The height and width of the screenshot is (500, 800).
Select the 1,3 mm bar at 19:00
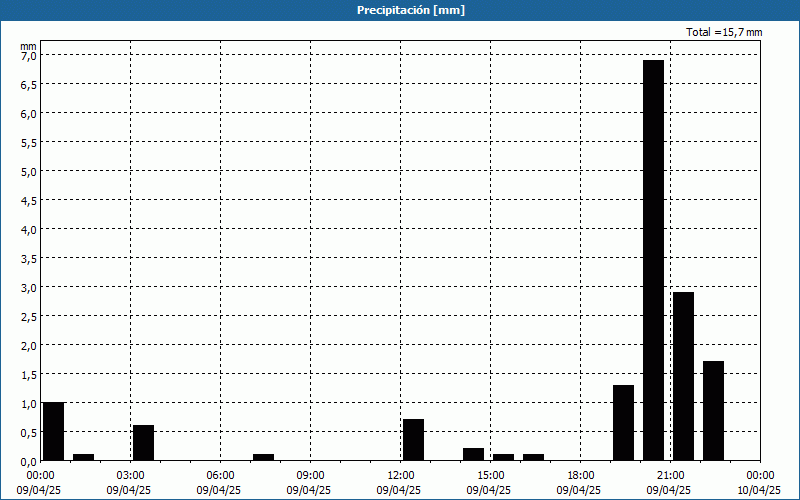coord(623,423)
